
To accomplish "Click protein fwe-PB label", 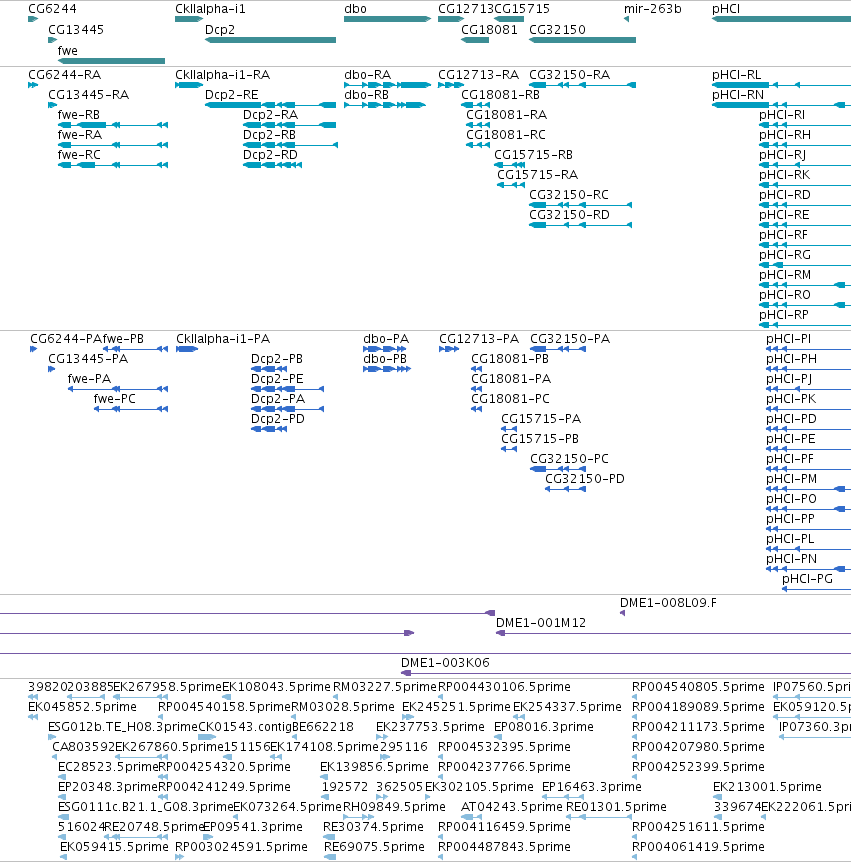I will (123, 339).
